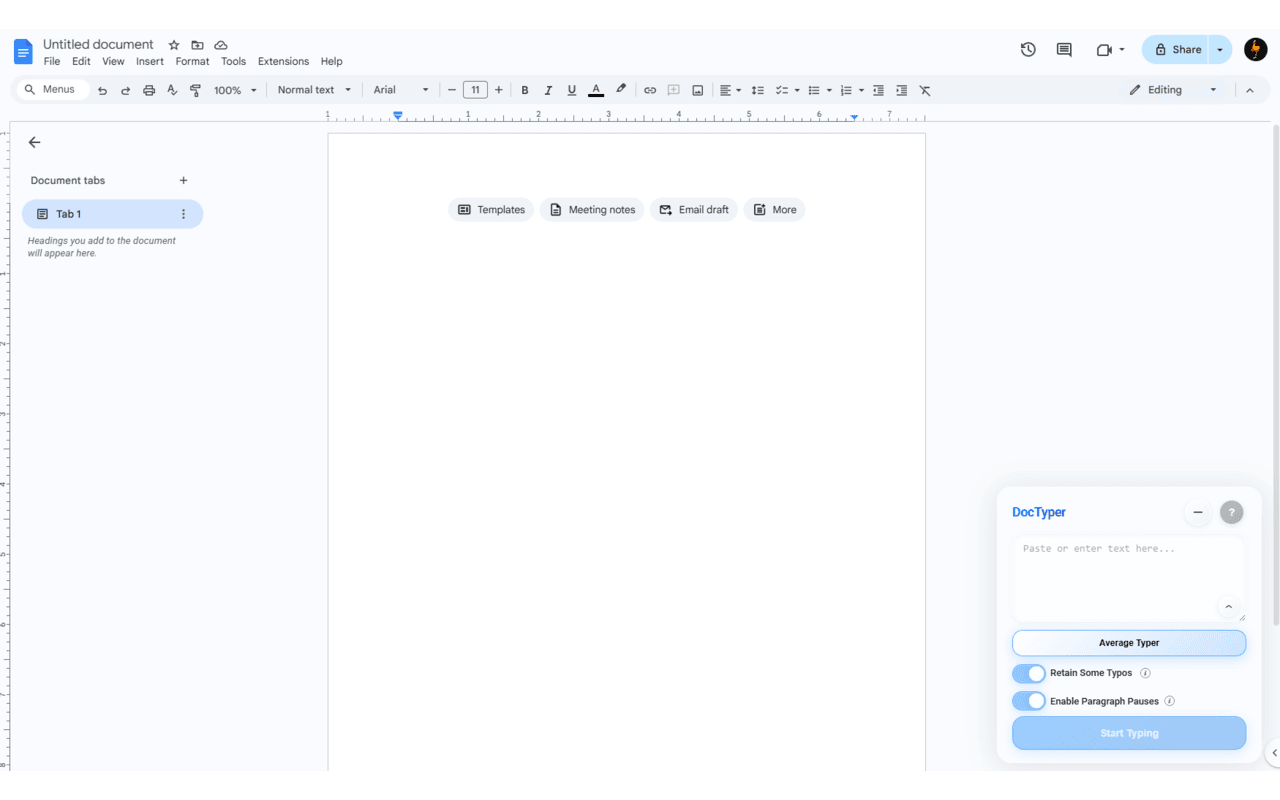Click the Bold formatting icon
1280x800 pixels.
click(x=524, y=90)
